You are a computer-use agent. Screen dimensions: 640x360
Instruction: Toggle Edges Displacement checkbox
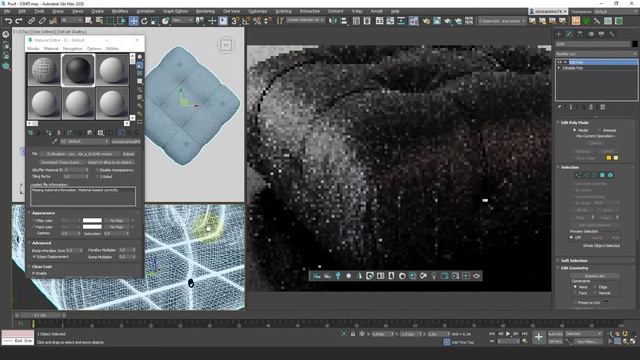coord(34,257)
